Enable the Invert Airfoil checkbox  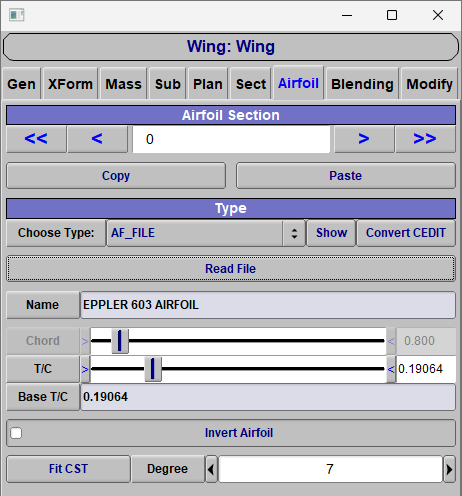point(16,433)
